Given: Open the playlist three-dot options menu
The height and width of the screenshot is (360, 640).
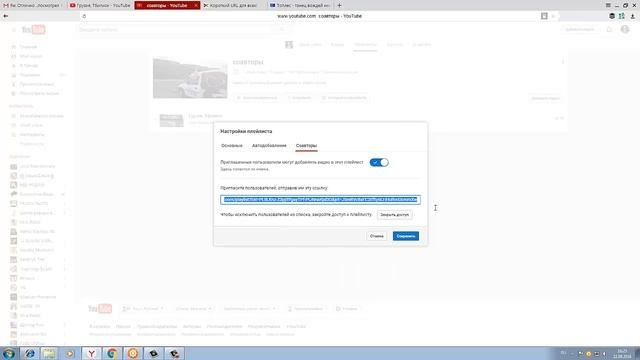Looking at the screenshot, I should [563, 62].
